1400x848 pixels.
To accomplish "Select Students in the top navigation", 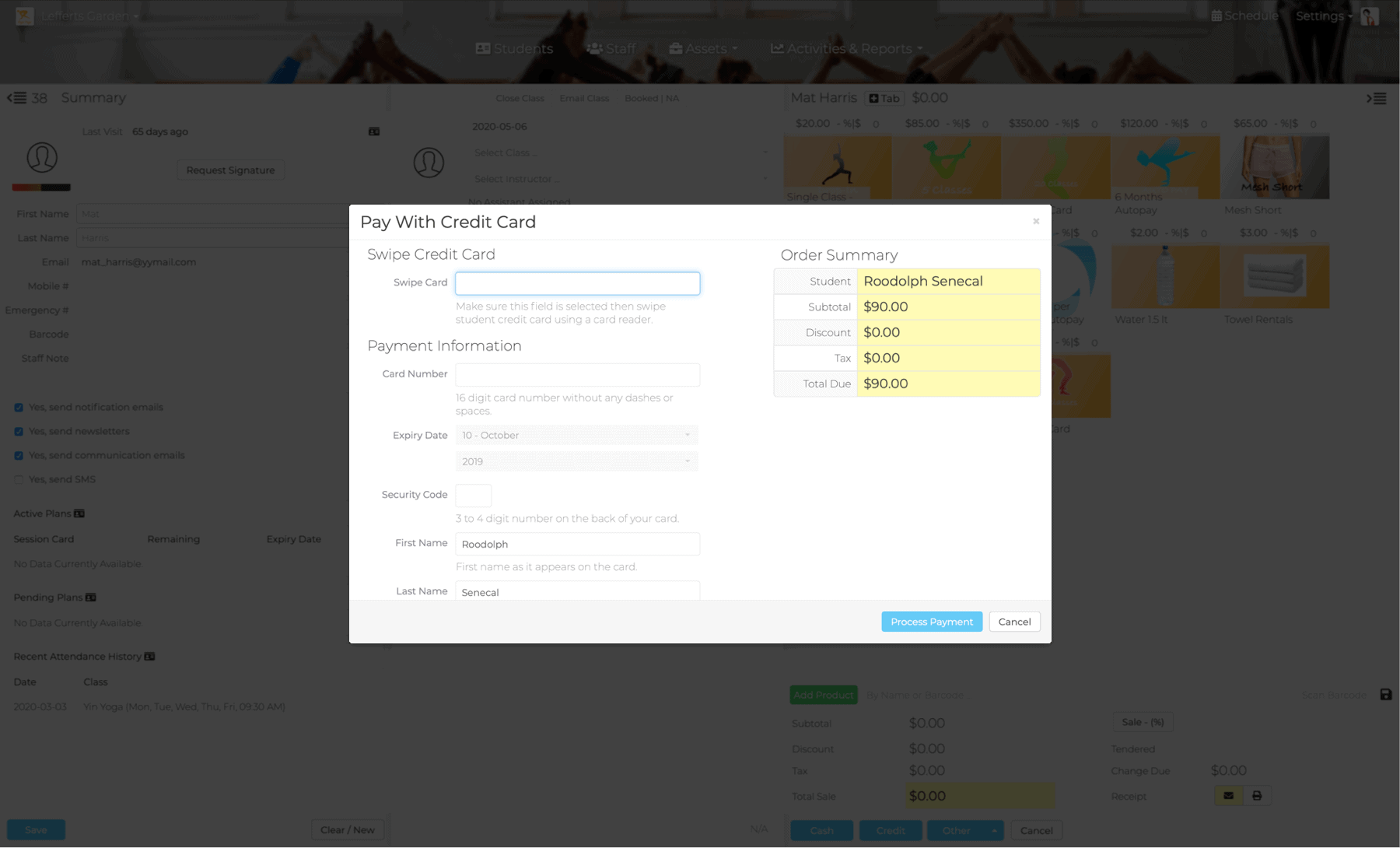I will coord(515,48).
